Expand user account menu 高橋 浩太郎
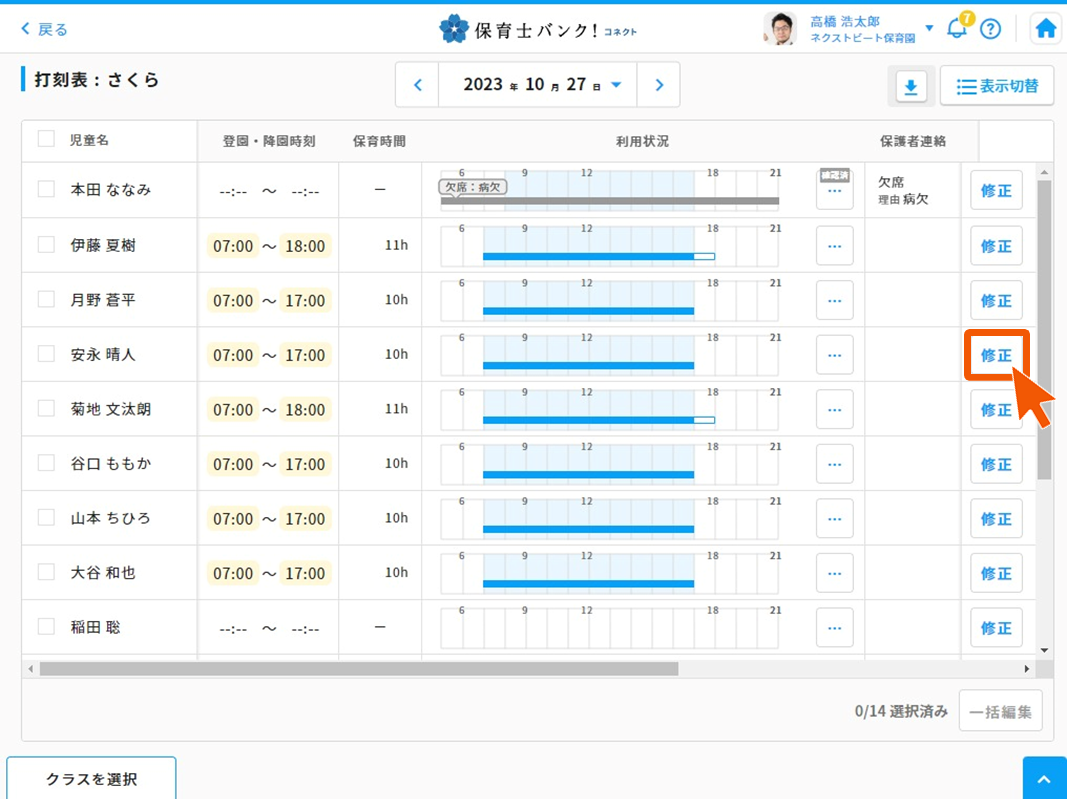Image resolution: width=1067 pixels, height=800 pixels. [929, 28]
